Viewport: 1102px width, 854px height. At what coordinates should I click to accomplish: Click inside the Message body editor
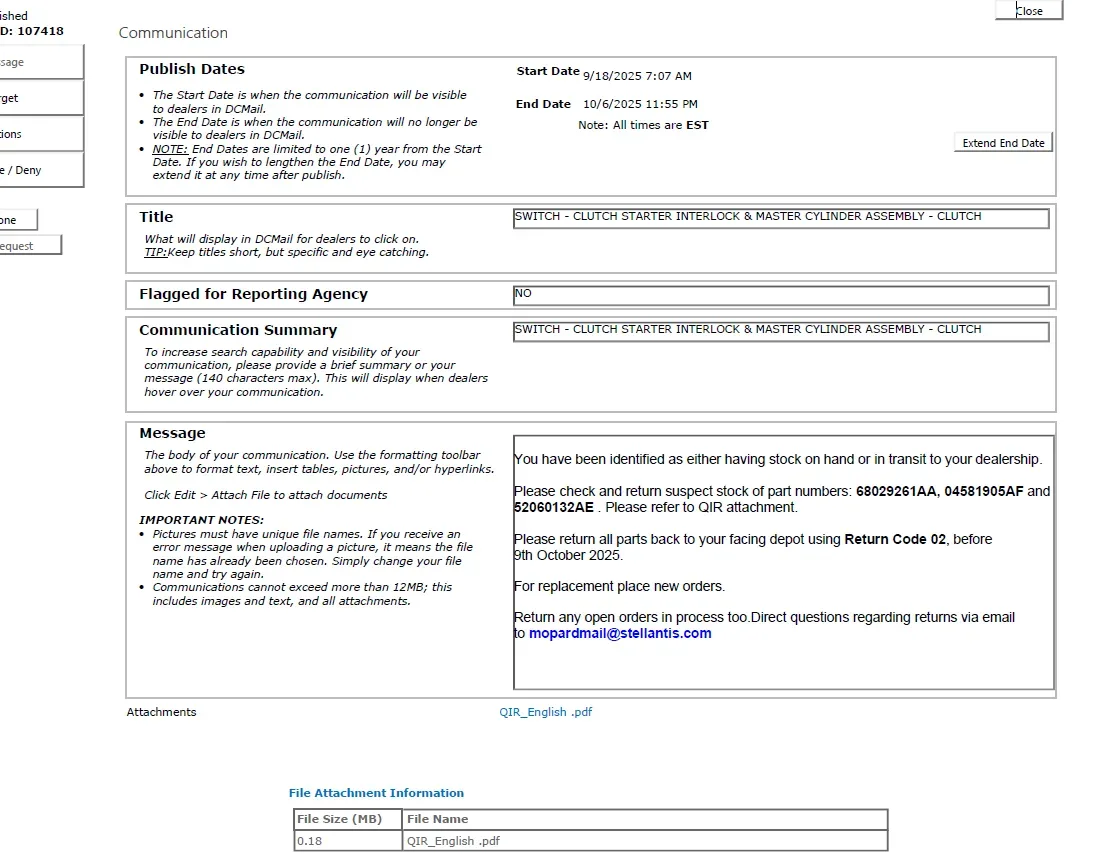783,562
